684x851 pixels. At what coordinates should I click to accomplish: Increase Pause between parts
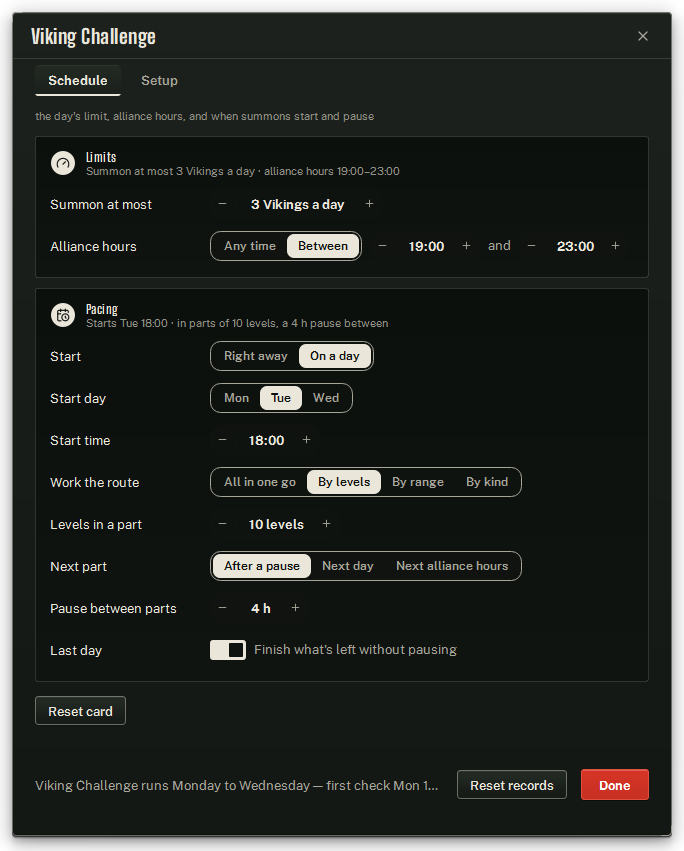[296, 608]
